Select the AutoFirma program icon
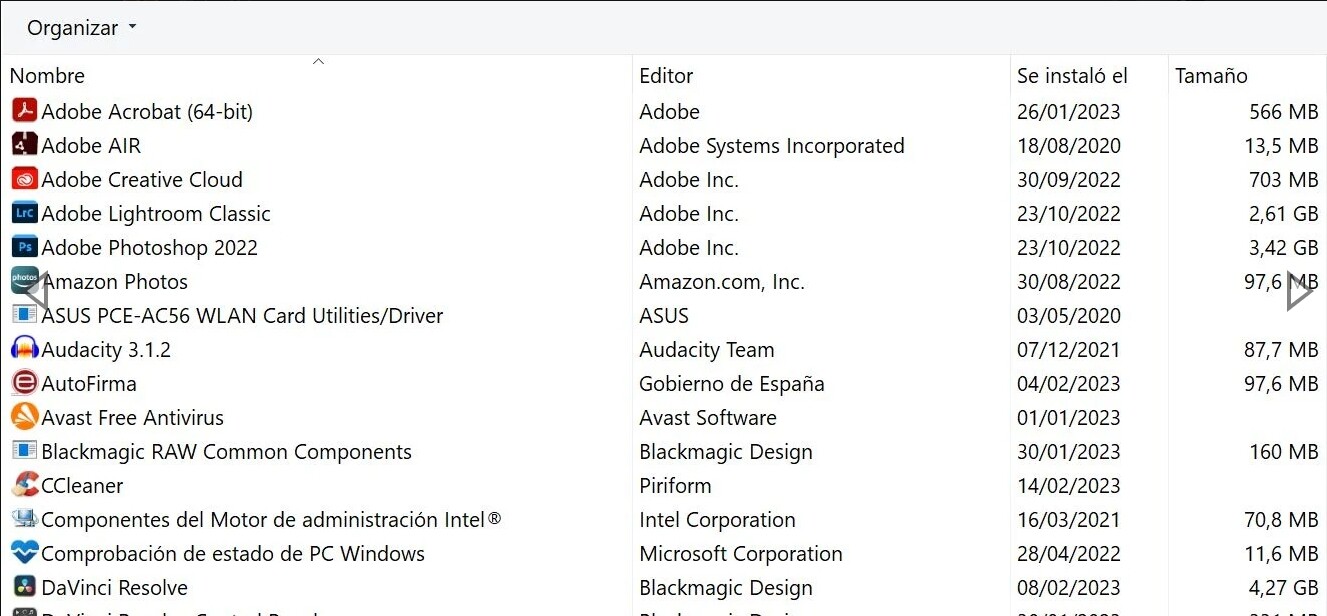Screen dimensions: 1327x616 [x=24, y=383]
